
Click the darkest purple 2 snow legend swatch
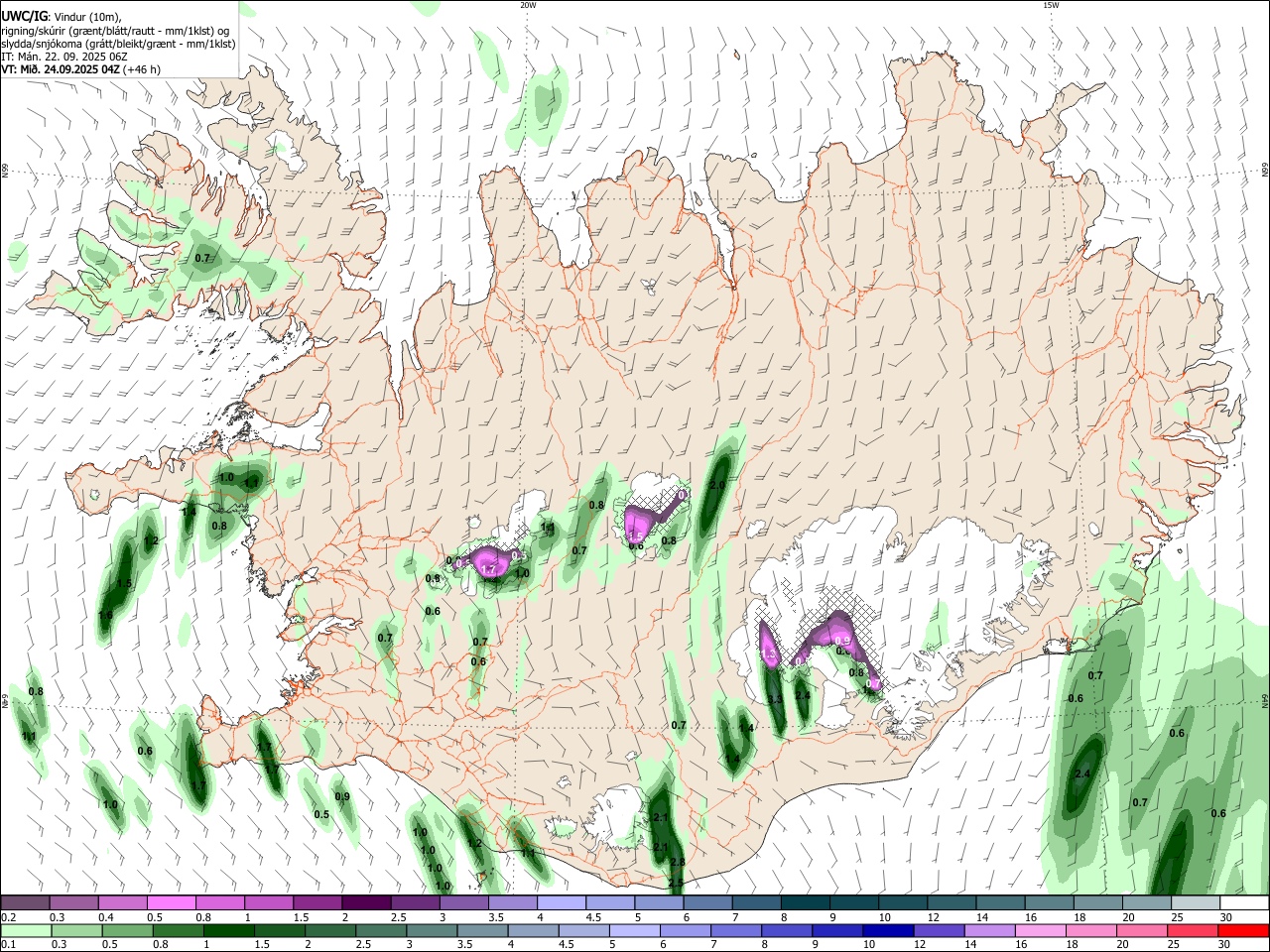(x=366, y=903)
